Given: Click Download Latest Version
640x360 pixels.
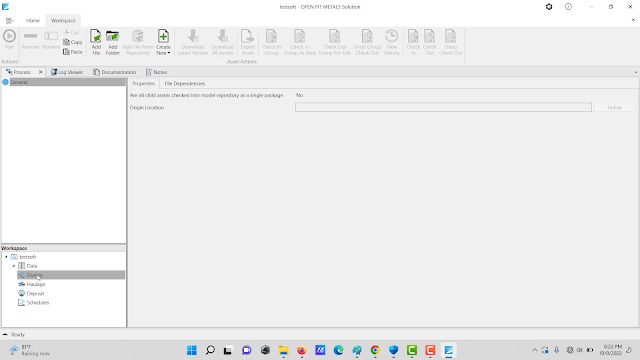Looking at the screenshot, I should 193,42.
